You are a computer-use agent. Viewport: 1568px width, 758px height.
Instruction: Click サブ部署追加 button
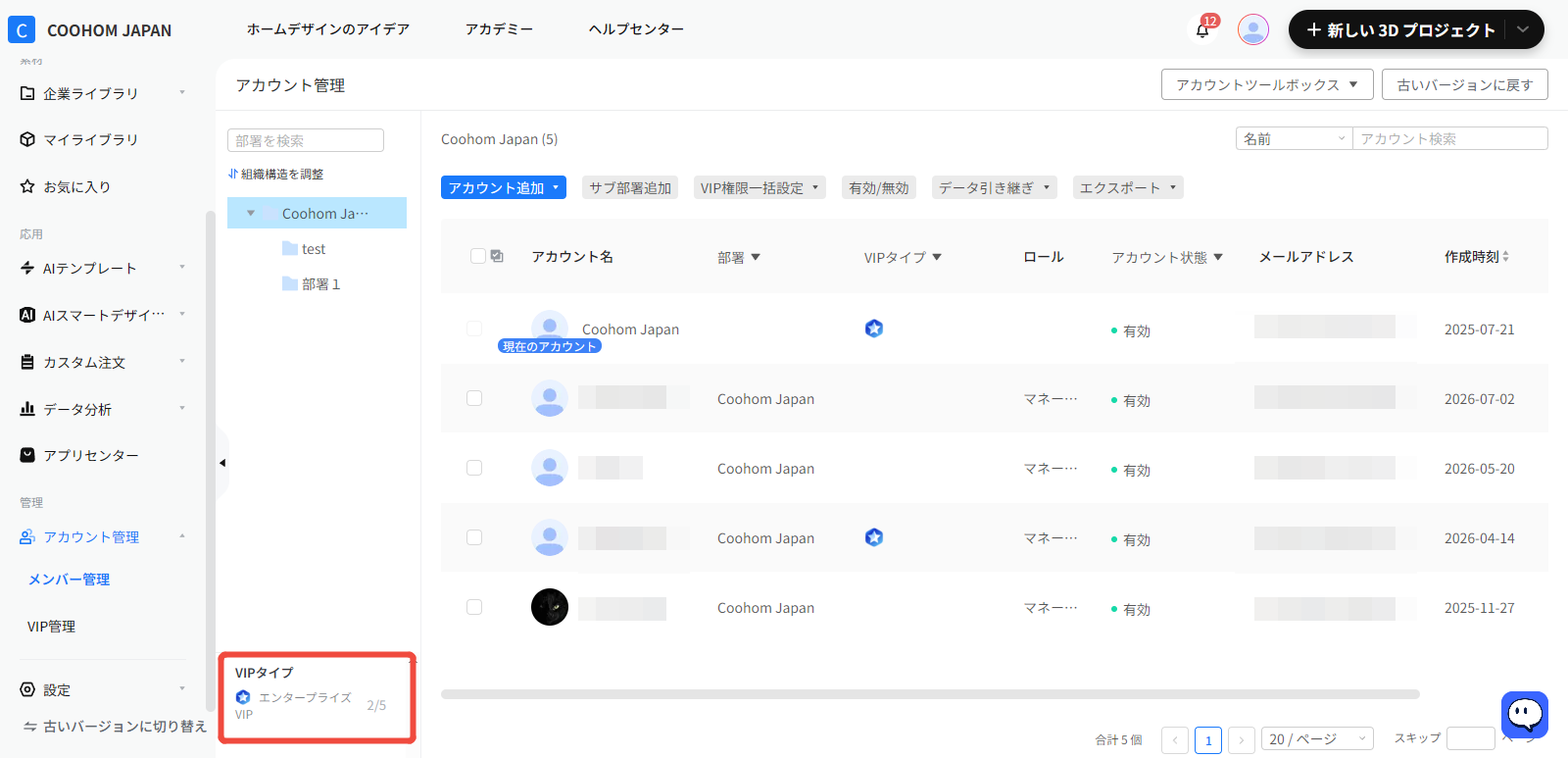click(x=630, y=187)
